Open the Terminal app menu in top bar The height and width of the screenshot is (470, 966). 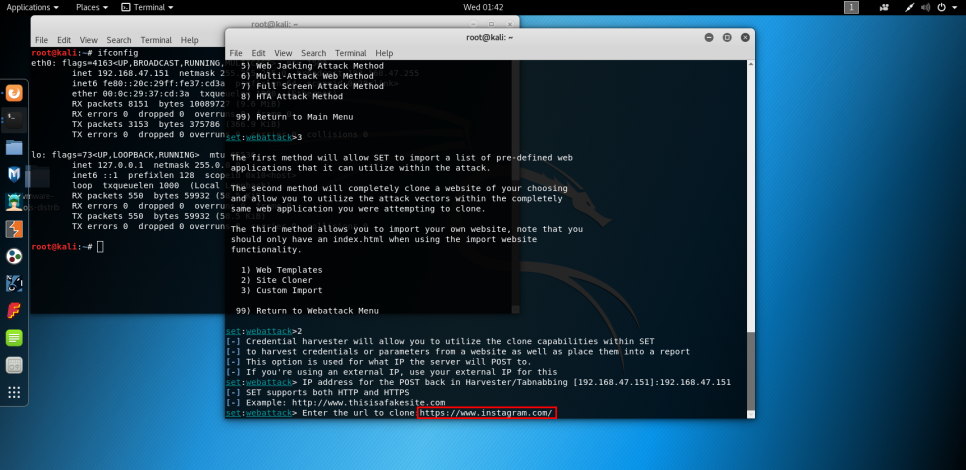[x=147, y=7]
